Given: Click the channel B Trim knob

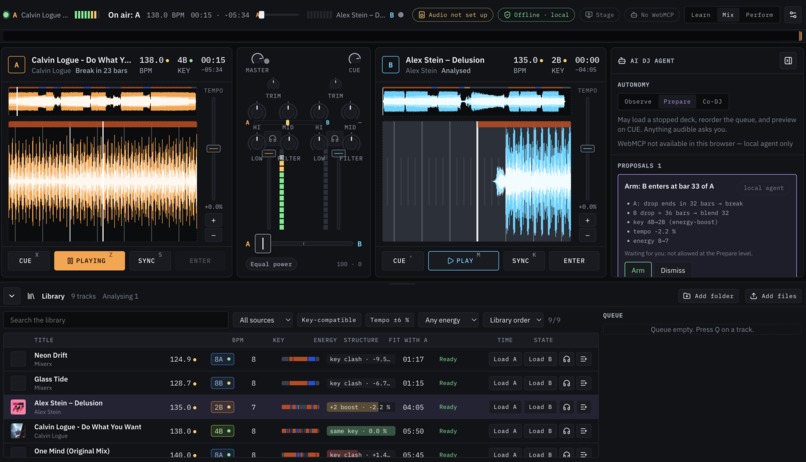Looking at the screenshot, I should [x=335, y=83].
